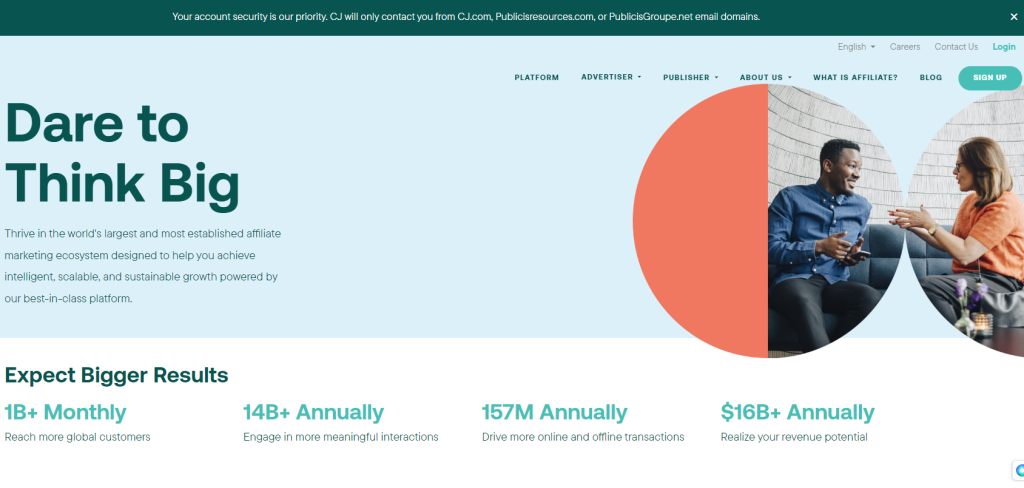This screenshot has height=488, width=1024.
Task: Go to Contact Us page
Action: [956, 47]
